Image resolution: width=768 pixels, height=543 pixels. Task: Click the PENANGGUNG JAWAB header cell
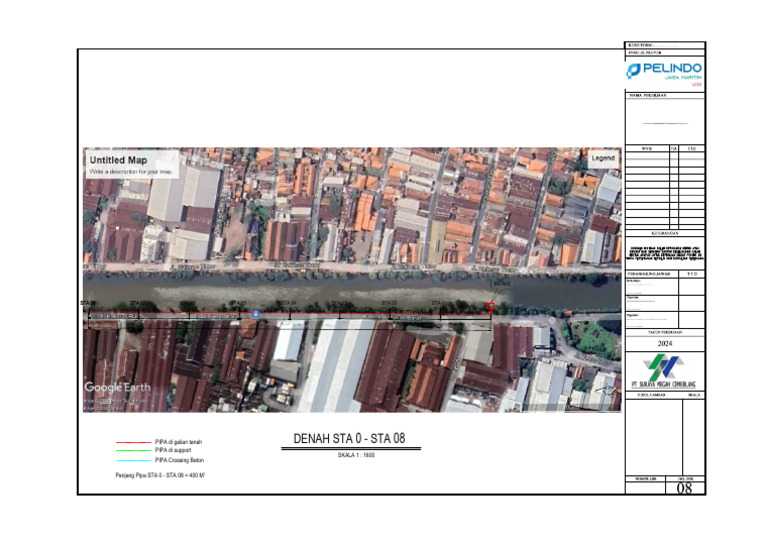point(651,272)
